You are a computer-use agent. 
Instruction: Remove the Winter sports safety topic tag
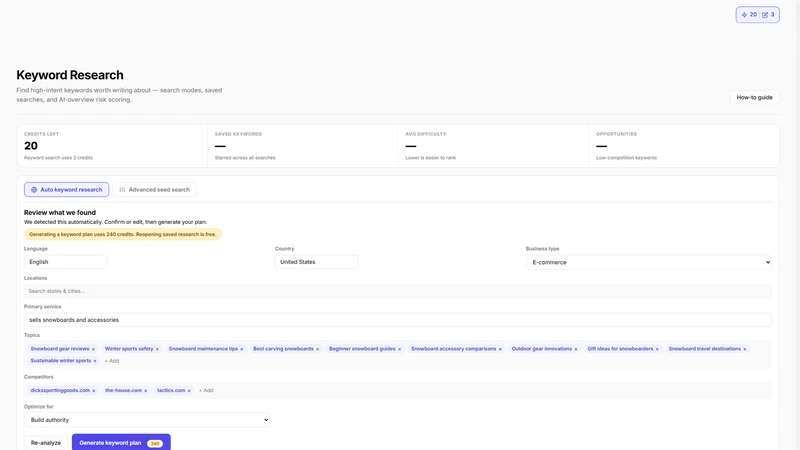coord(157,349)
